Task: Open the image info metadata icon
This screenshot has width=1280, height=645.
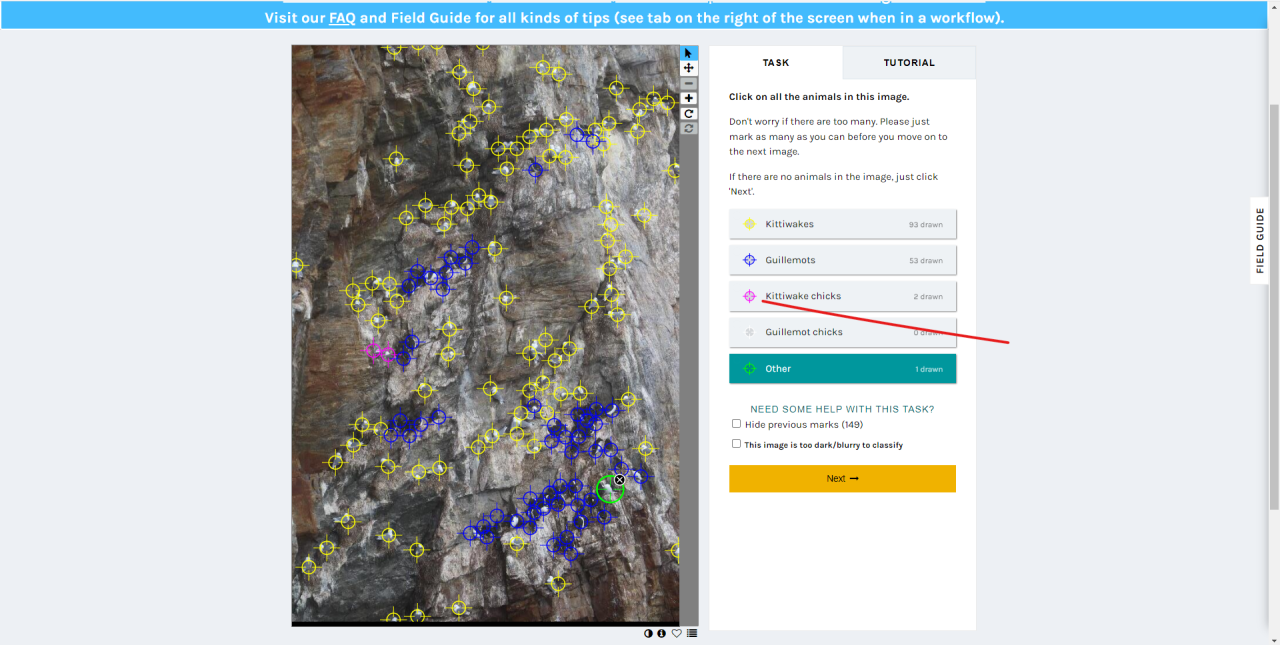Action: [662, 633]
